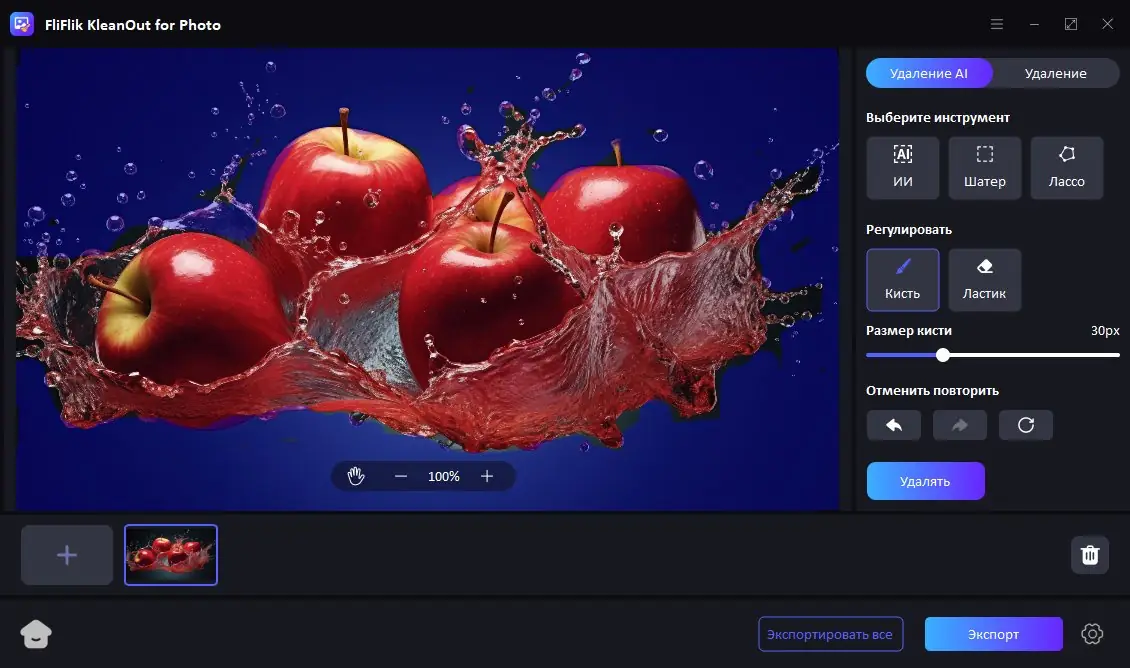Click Экспортировать все button
Viewport: 1130px width, 668px height.
(x=830, y=634)
